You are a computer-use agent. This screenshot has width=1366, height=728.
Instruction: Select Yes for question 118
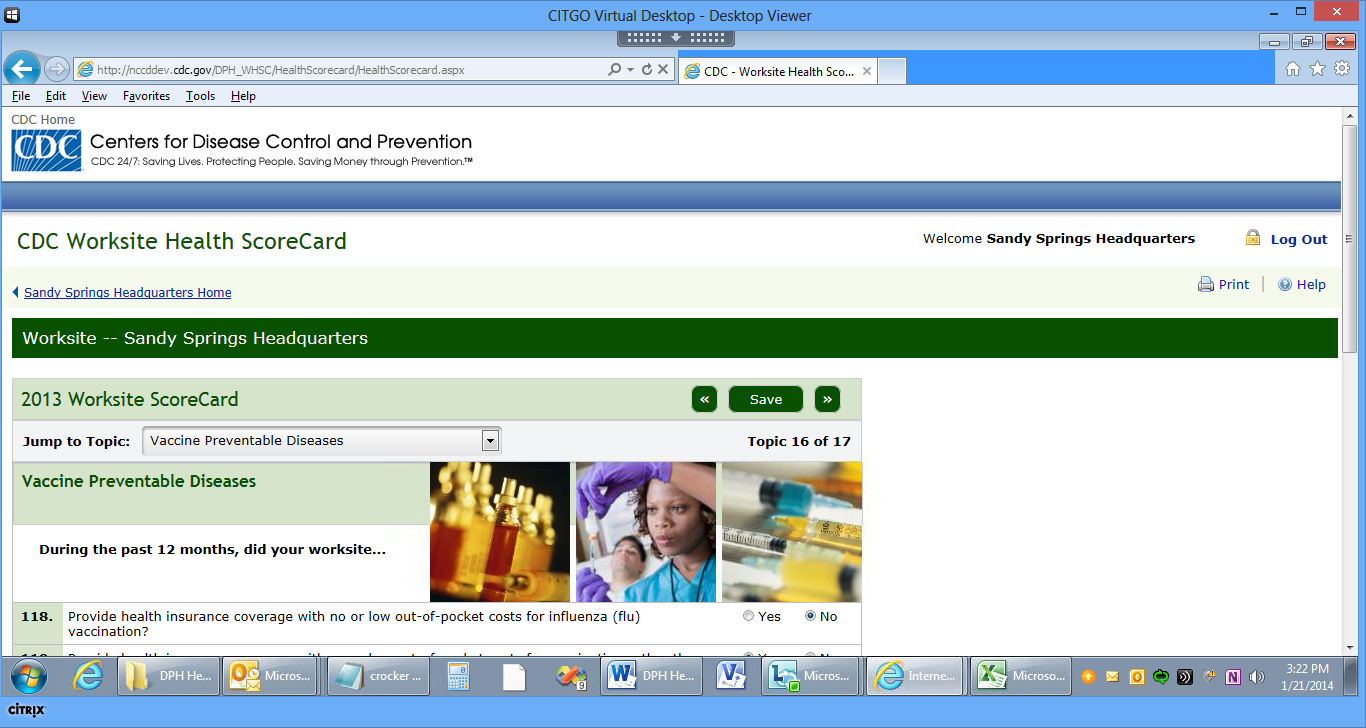point(749,616)
